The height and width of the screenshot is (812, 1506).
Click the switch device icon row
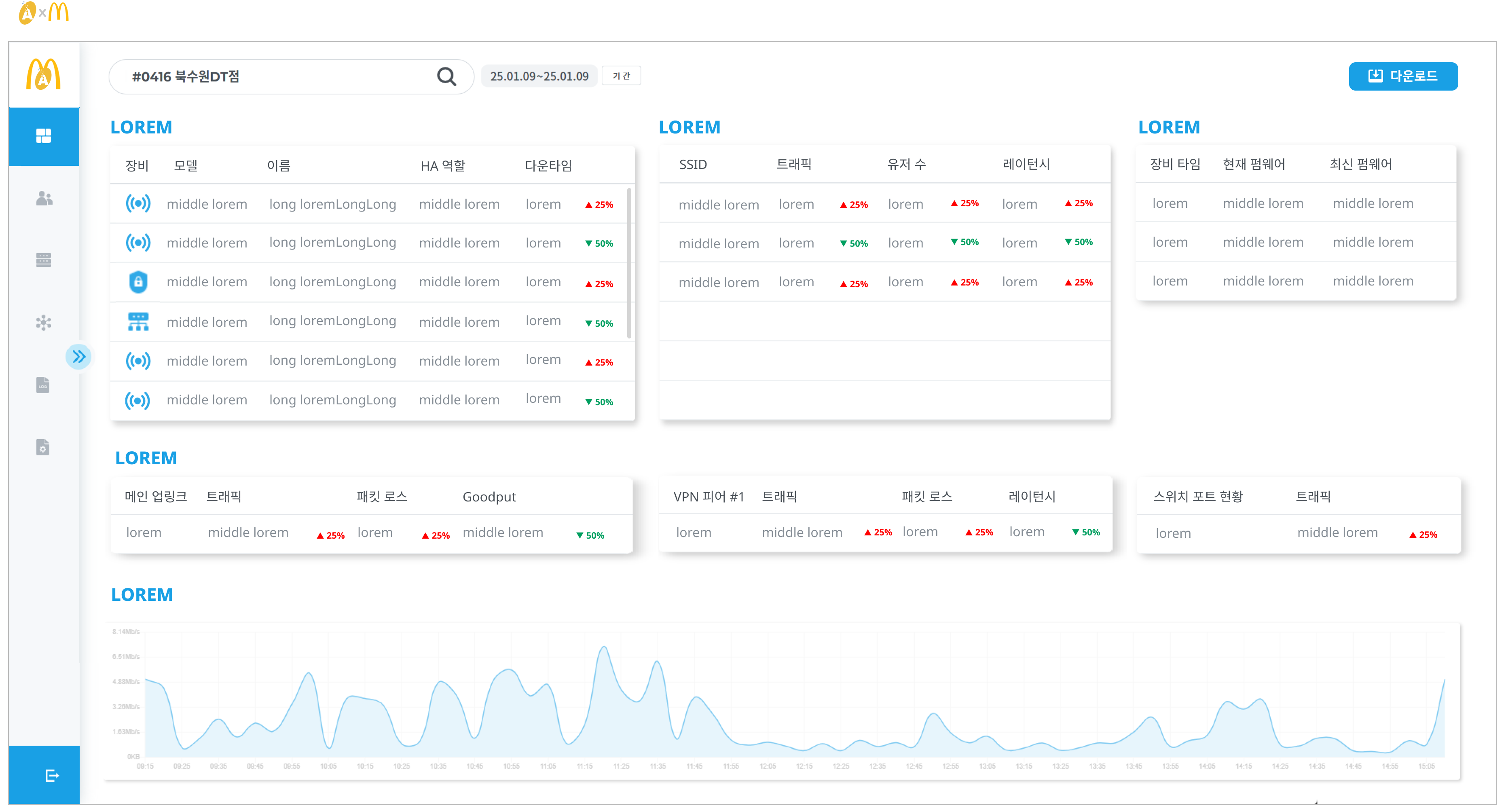tap(138, 321)
